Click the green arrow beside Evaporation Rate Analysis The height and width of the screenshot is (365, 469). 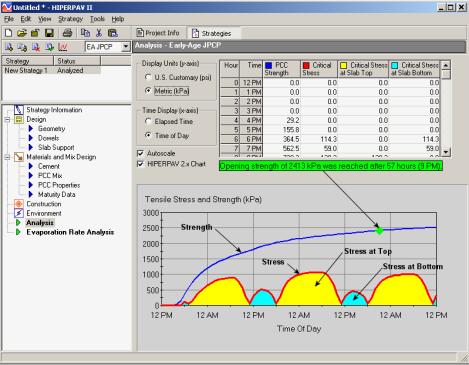19,232
